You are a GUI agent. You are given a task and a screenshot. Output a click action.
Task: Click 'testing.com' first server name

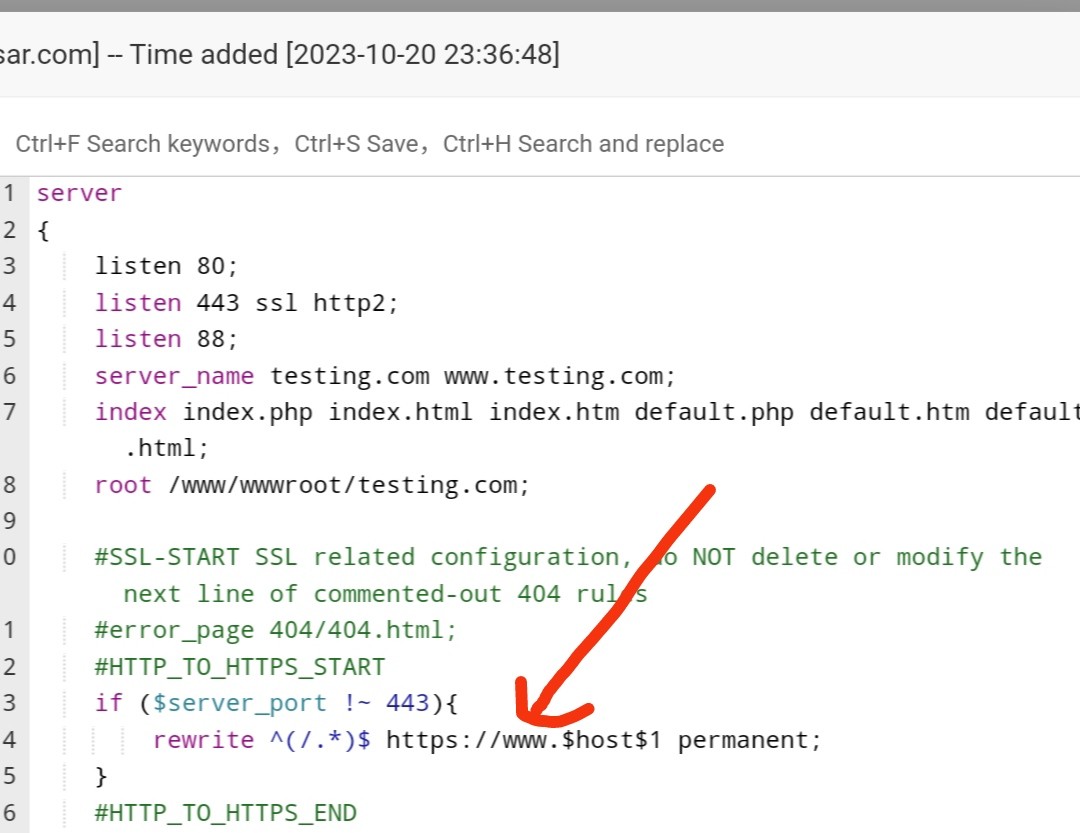coord(350,376)
